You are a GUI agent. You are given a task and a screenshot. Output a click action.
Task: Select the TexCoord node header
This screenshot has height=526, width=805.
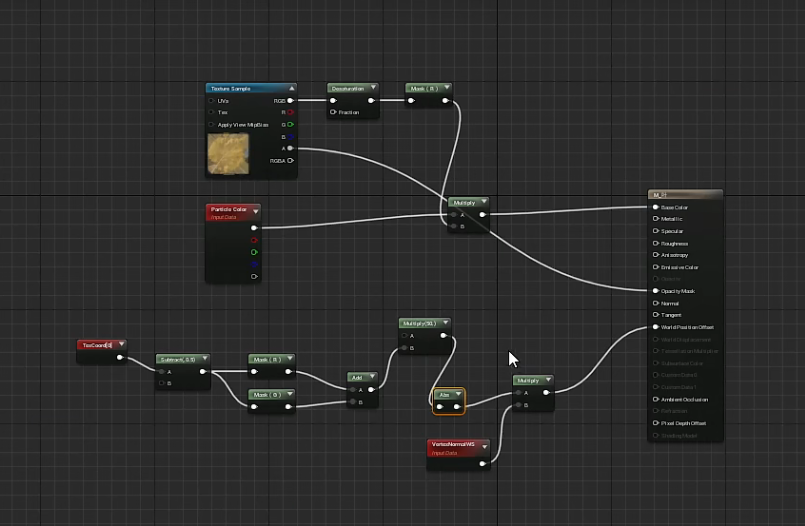97,345
